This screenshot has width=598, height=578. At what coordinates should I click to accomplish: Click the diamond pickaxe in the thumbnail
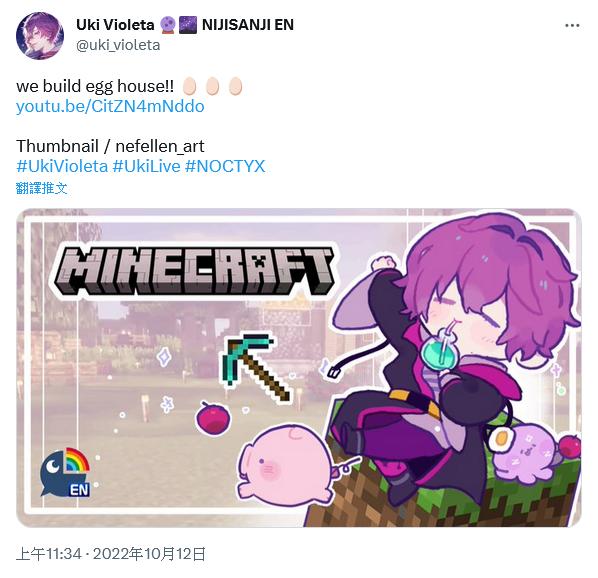255,366
